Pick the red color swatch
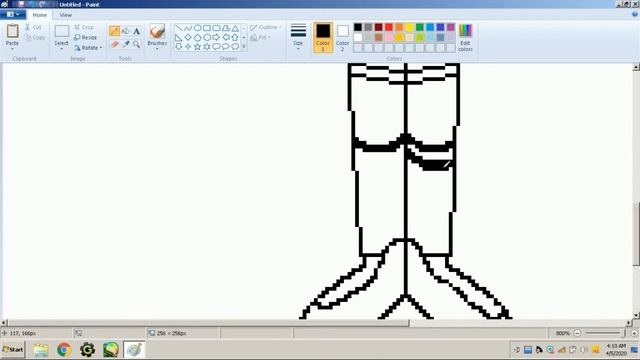The height and width of the screenshot is (360, 640). click(x=389, y=27)
